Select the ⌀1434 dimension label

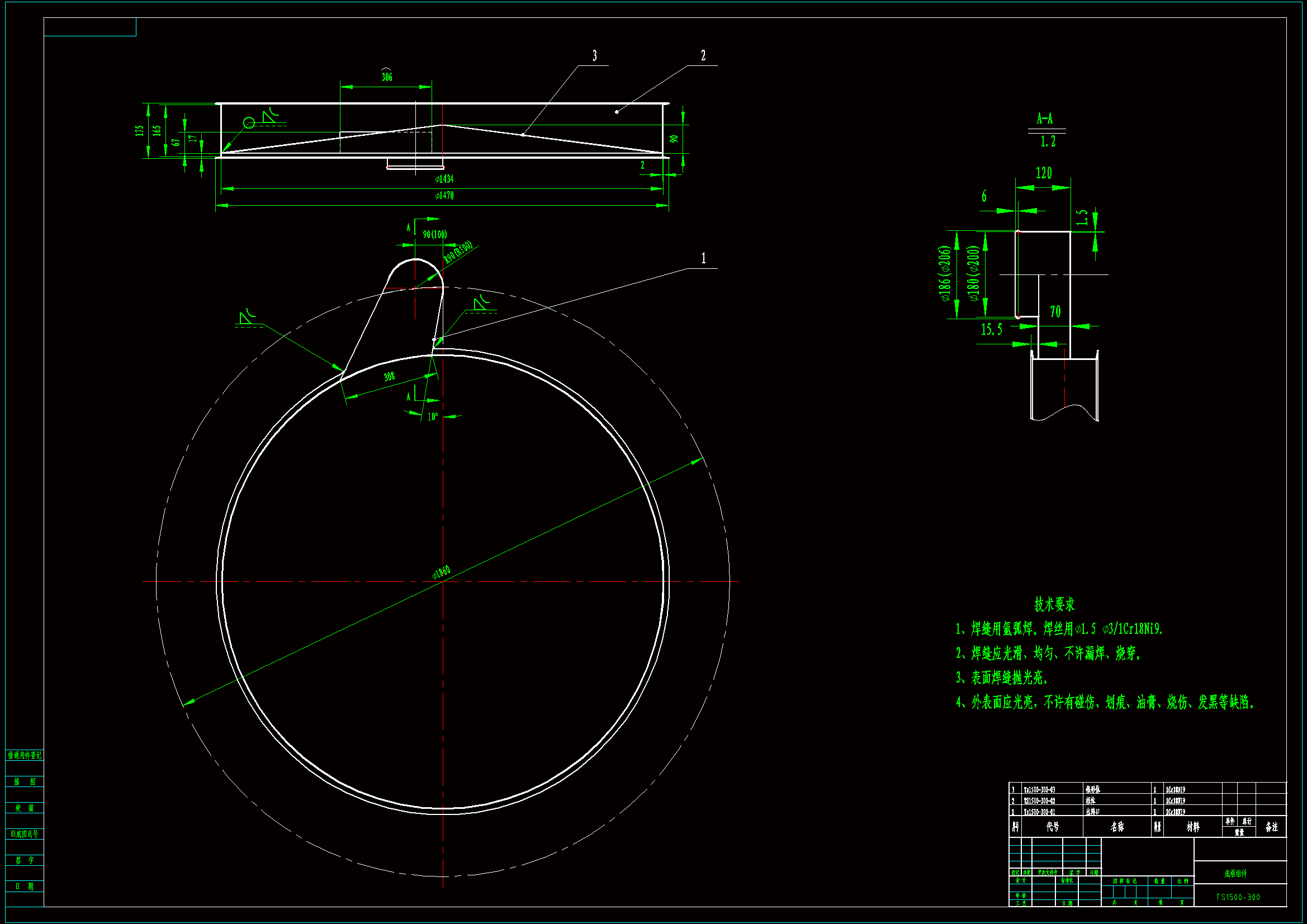click(444, 179)
